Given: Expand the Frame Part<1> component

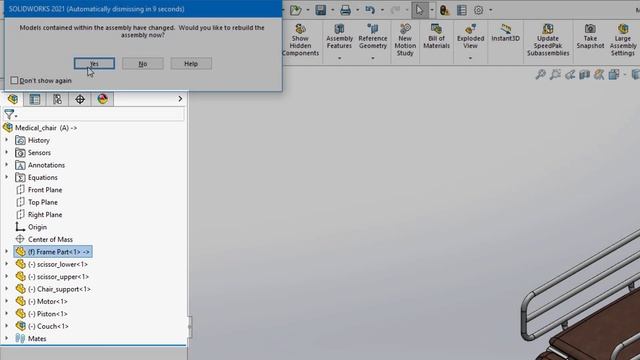Looking at the screenshot, I should (7, 252).
